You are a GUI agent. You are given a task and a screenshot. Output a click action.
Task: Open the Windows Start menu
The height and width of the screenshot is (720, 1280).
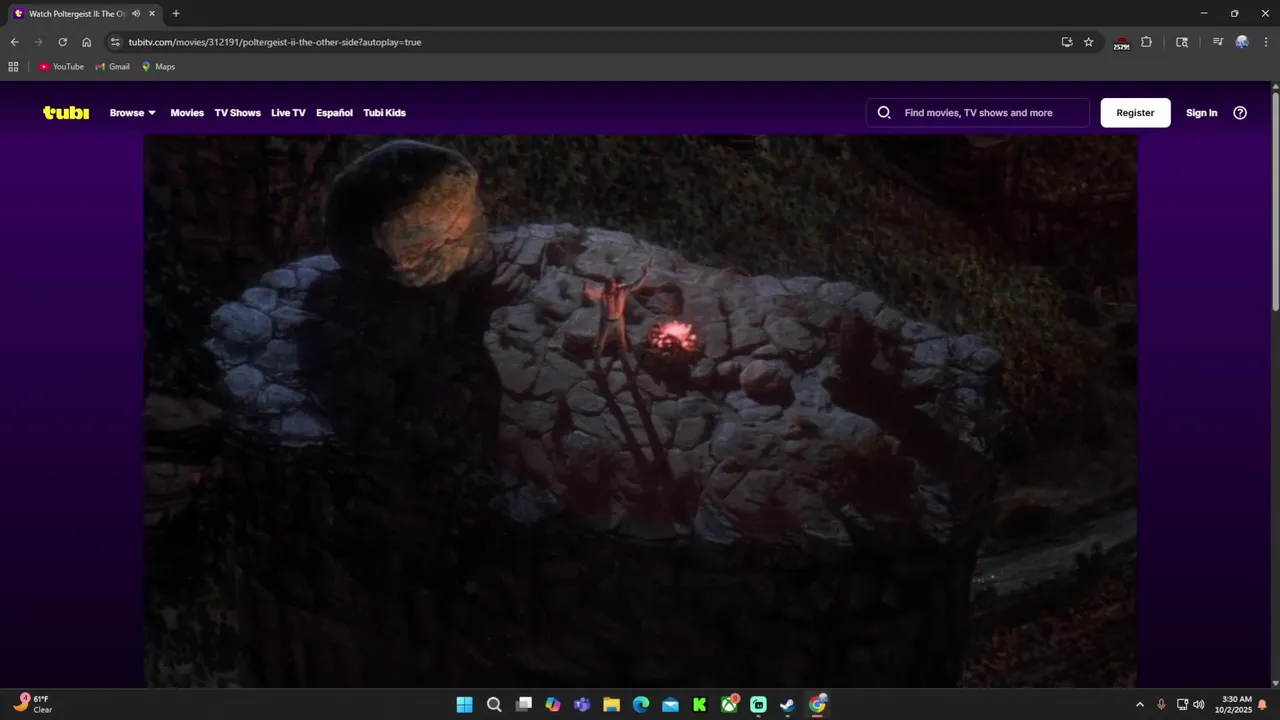pyautogui.click(x=464, y=705)
